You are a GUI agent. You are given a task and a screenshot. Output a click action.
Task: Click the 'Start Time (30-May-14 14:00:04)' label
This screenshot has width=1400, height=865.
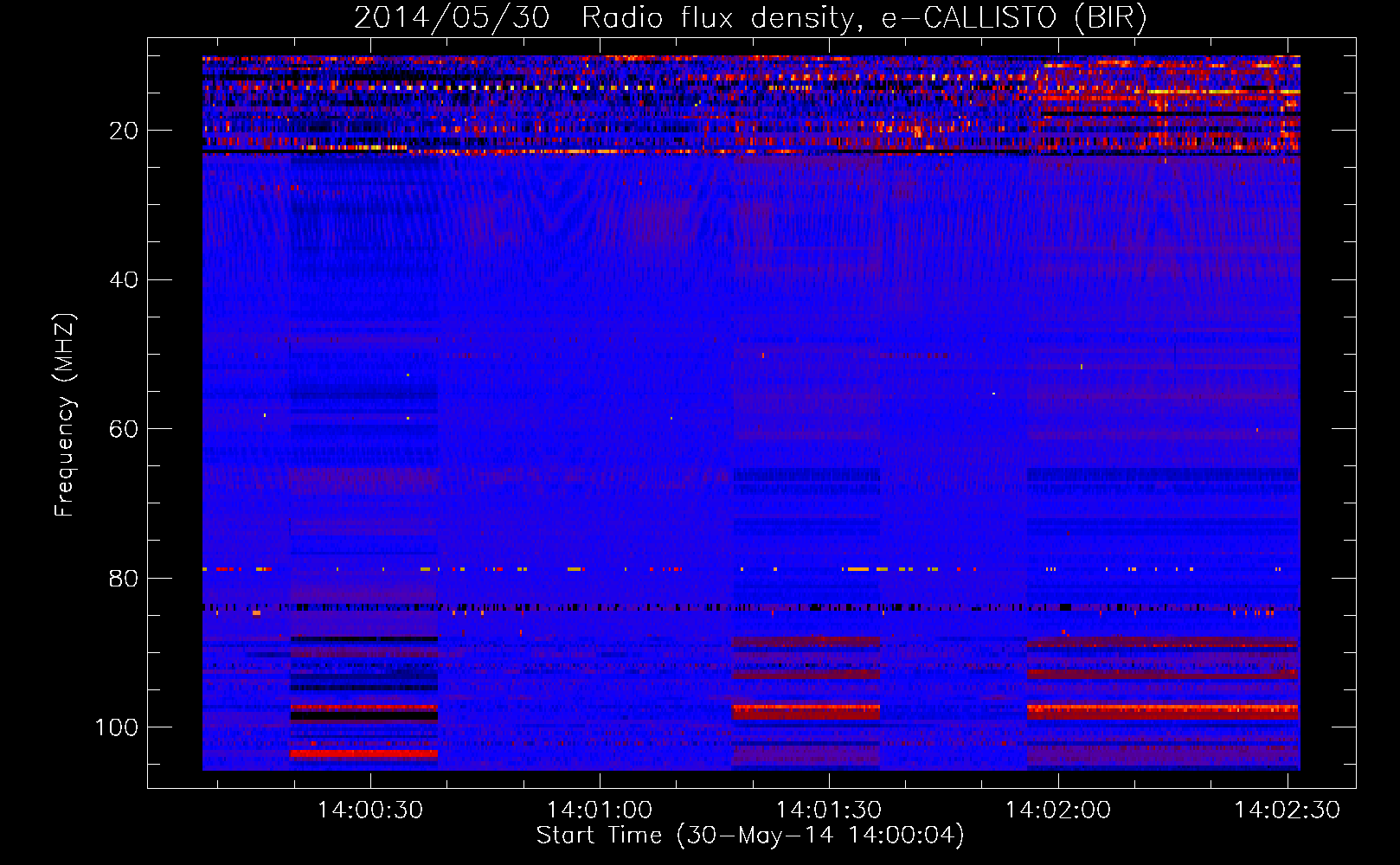click(750, 836)
